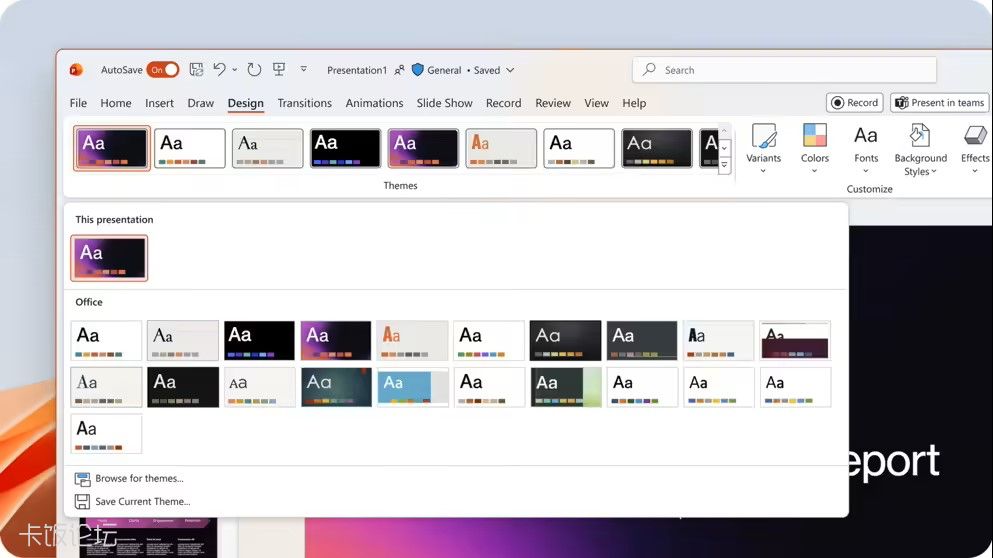Screen dimensions: 993x558
Task: Select the second white theme thumbnail in ribbon
Action: tap(189, 148)
